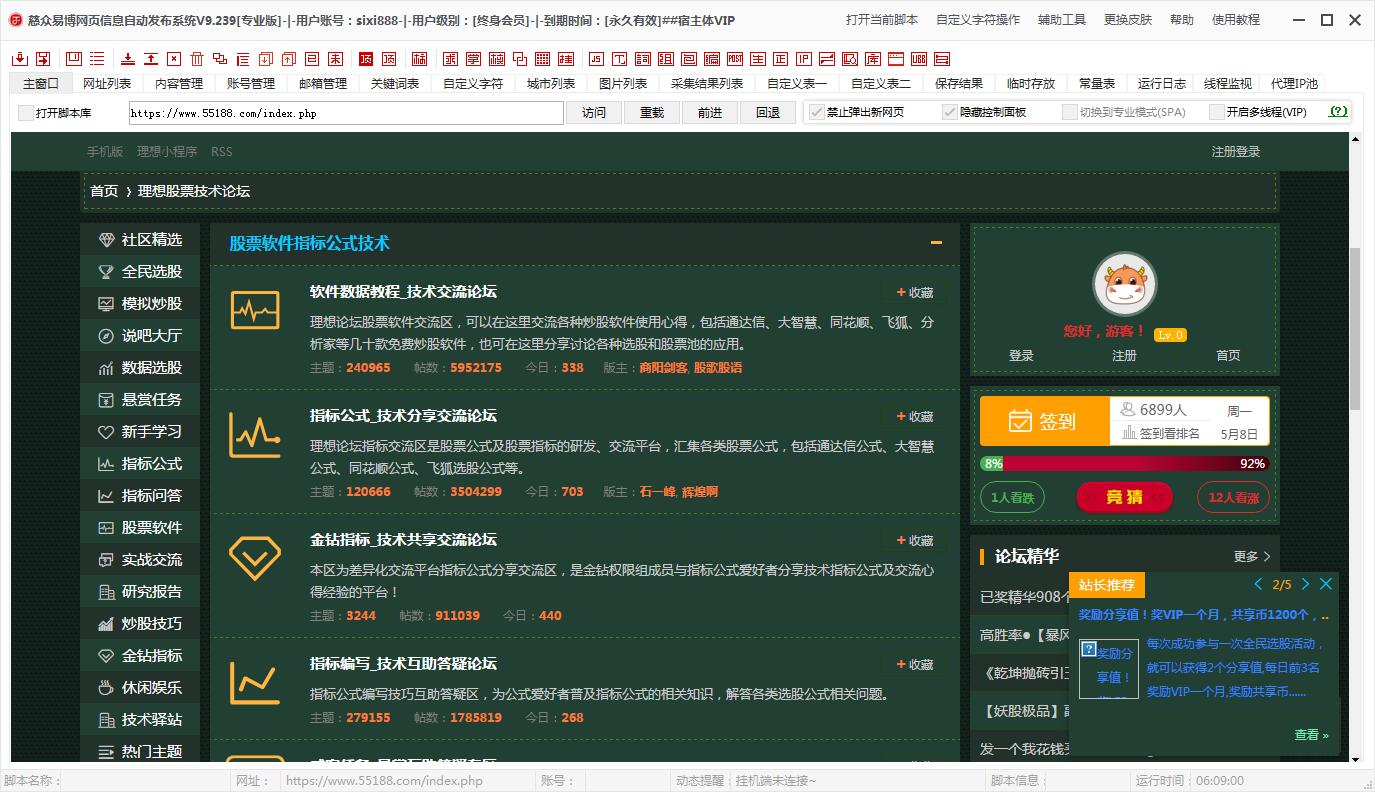Open the 账号管理 tab
The width and height of the screenshot is (1375, 792).
pyautogui.click(x=251, y=84)
